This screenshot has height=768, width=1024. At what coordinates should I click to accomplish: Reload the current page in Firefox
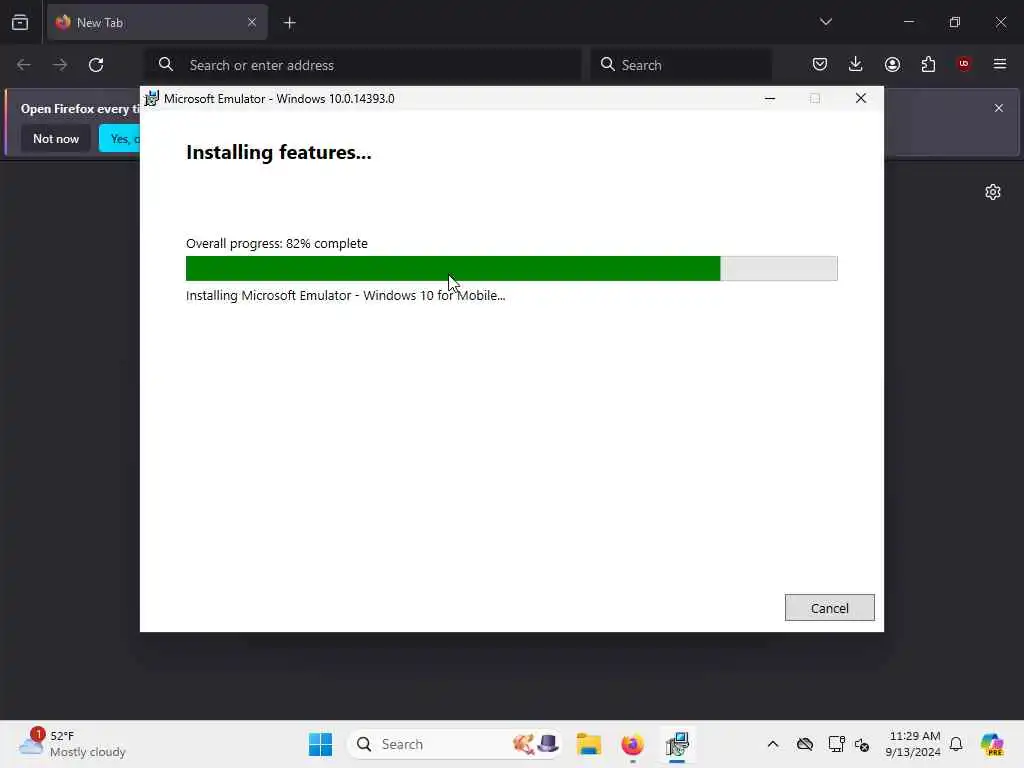click(96, 65)
